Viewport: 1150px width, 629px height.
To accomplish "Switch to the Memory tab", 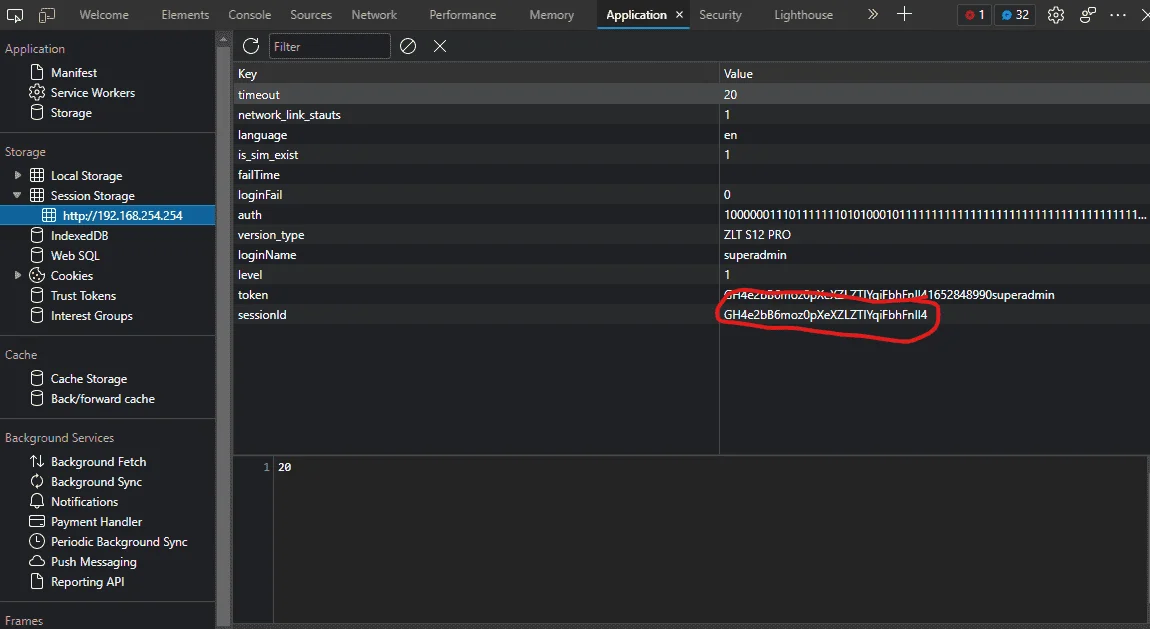I will (x=552, y=15).
